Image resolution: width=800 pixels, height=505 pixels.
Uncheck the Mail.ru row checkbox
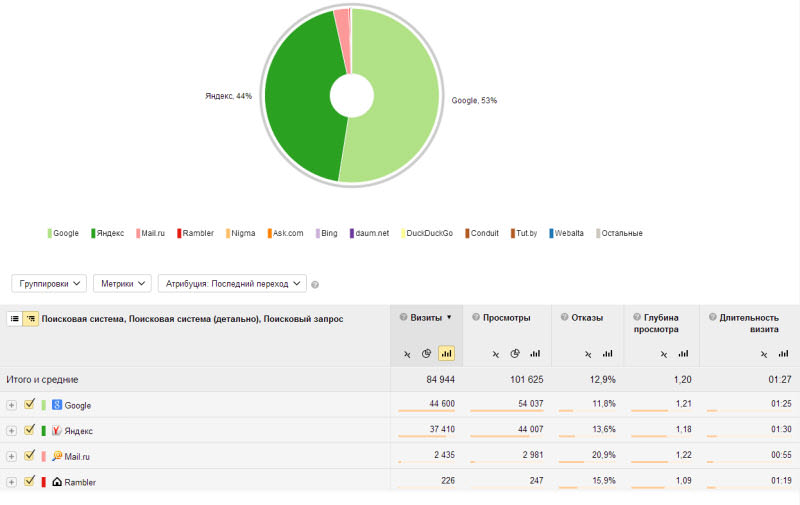[x=29, y=455]
